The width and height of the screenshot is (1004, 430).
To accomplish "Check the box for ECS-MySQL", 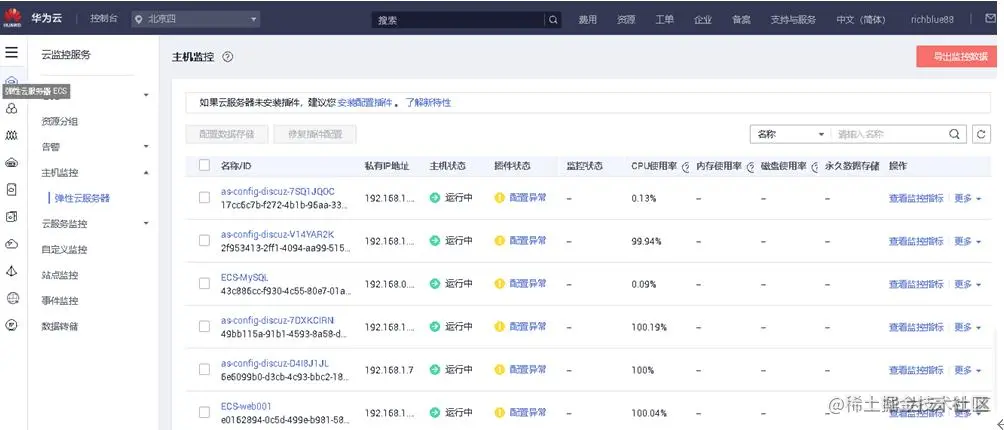I will pos(204,283).
